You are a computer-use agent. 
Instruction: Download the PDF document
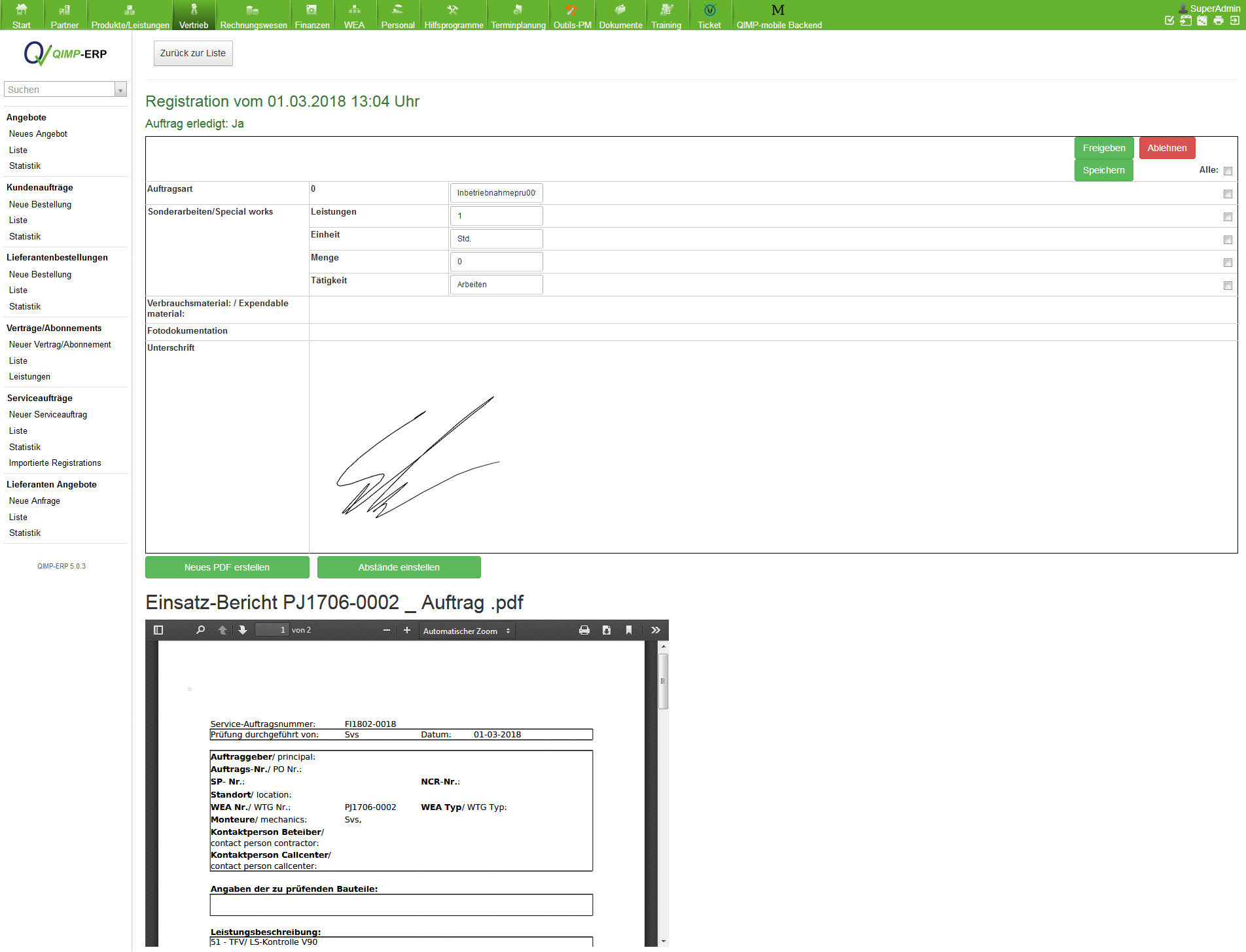(607, 630)
